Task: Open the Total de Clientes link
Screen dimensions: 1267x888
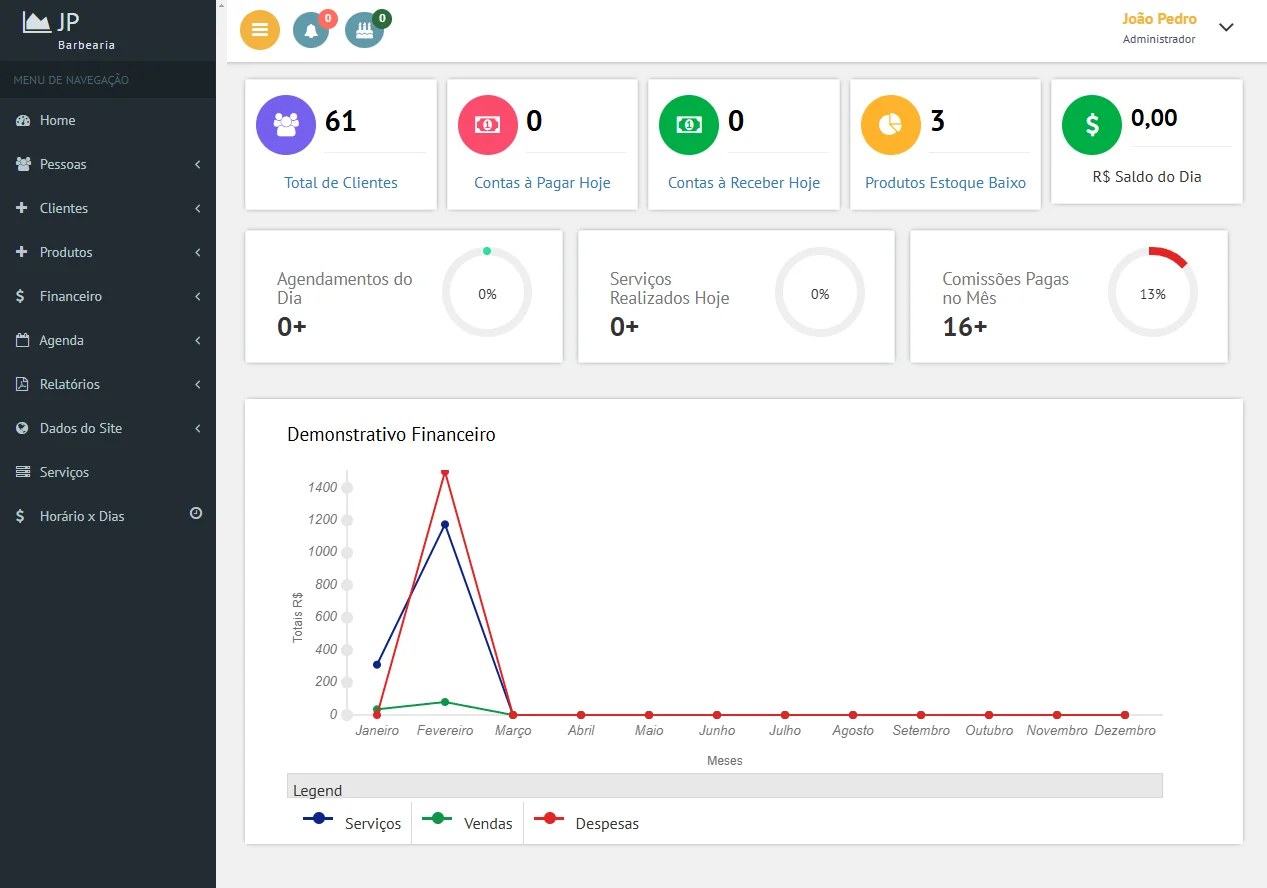Action: point(341,183)
